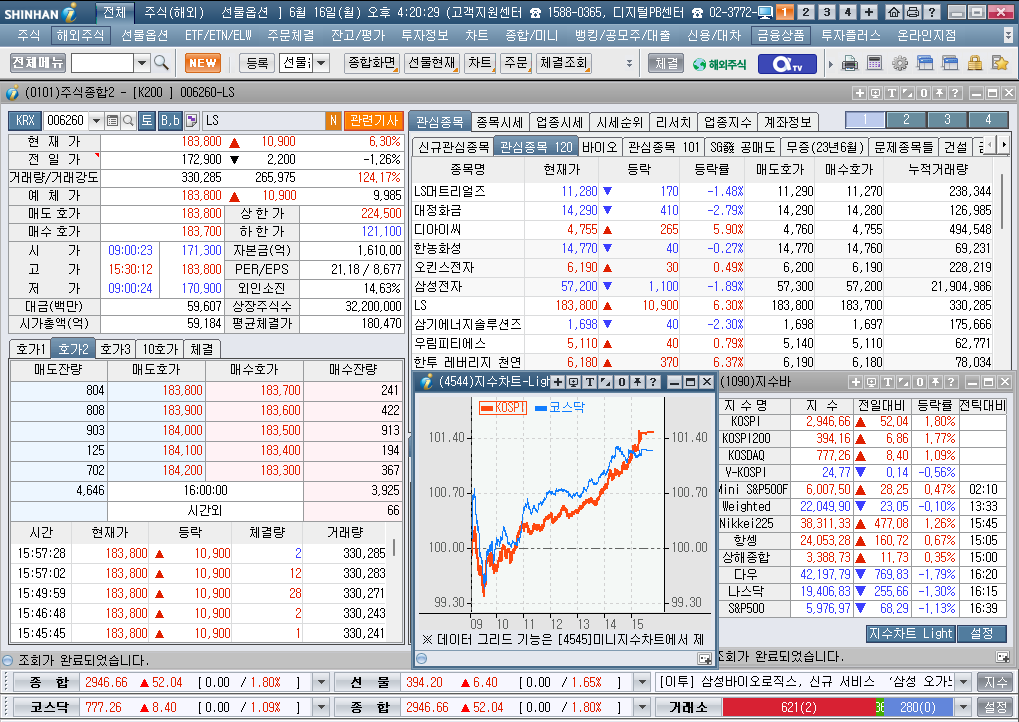This screenshot has height=722, width=1019.
Task: Click the search magnifier beside the 전체메뉴 field
Action: pyautogui.click(x=161, y=63)
